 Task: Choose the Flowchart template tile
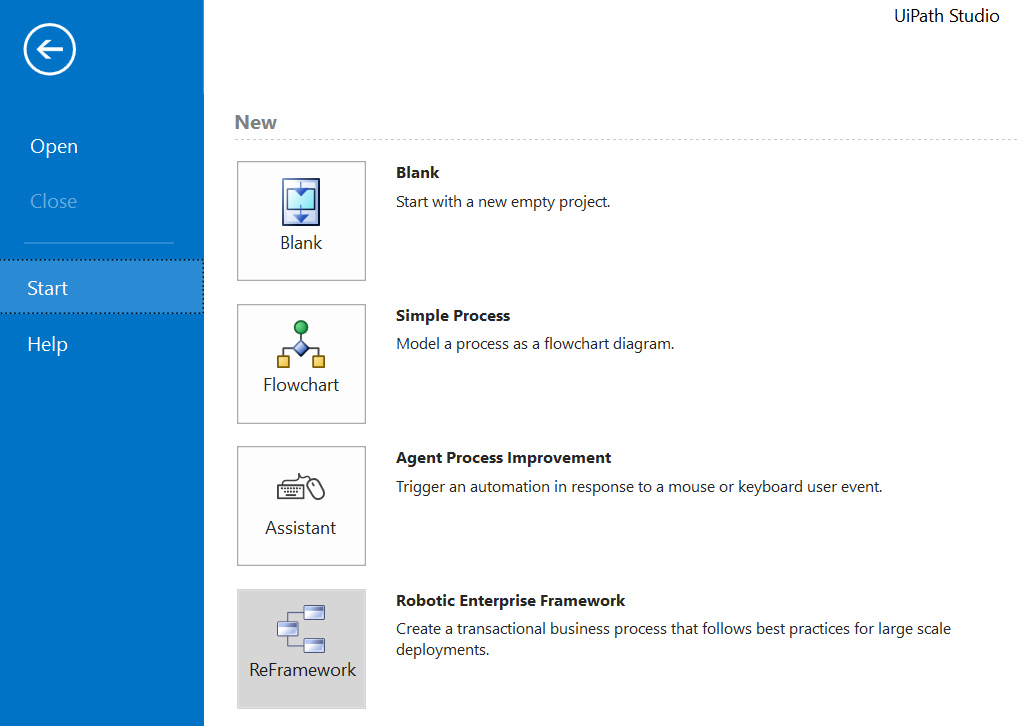tap(302, 364)
